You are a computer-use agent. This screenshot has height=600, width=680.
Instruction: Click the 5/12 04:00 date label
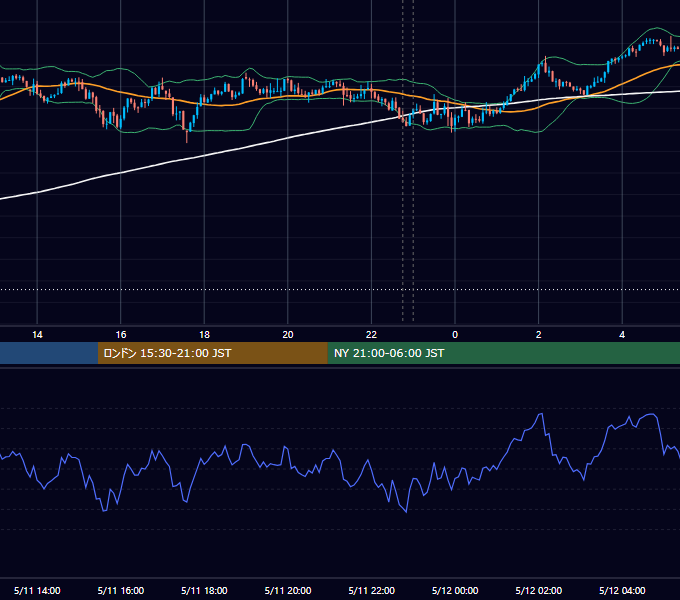click(622, 590)
